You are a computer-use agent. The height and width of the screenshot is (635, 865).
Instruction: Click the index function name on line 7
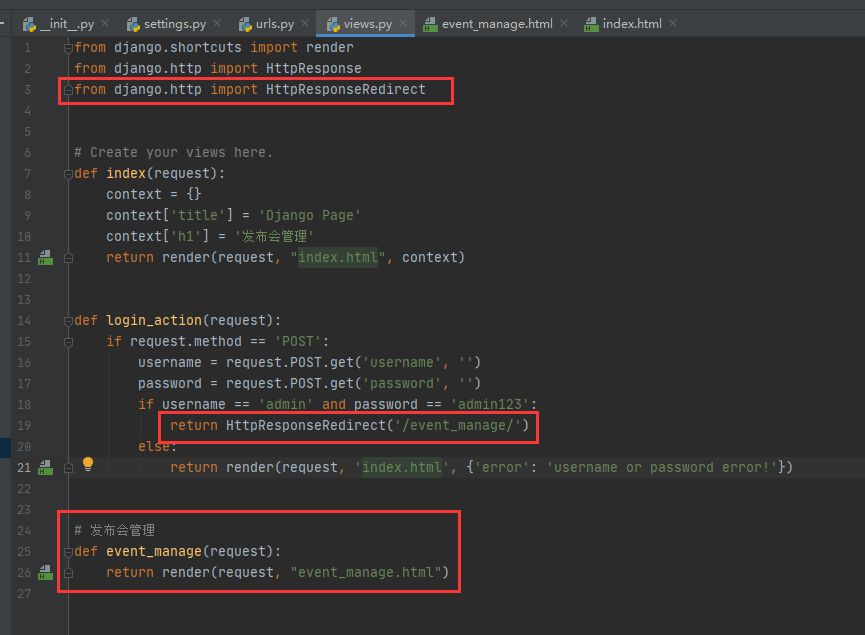126,173
